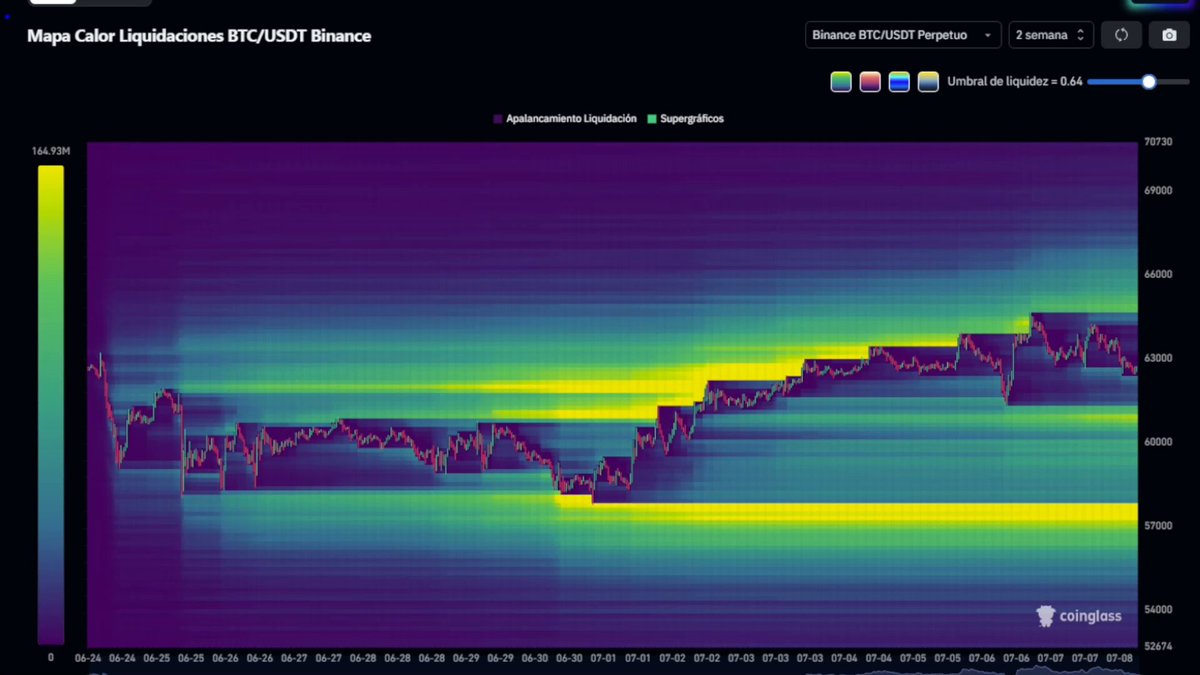
Task: Open the Binance BTC/USDT Perpetuo pair dropdown
Action: [903, 35]
